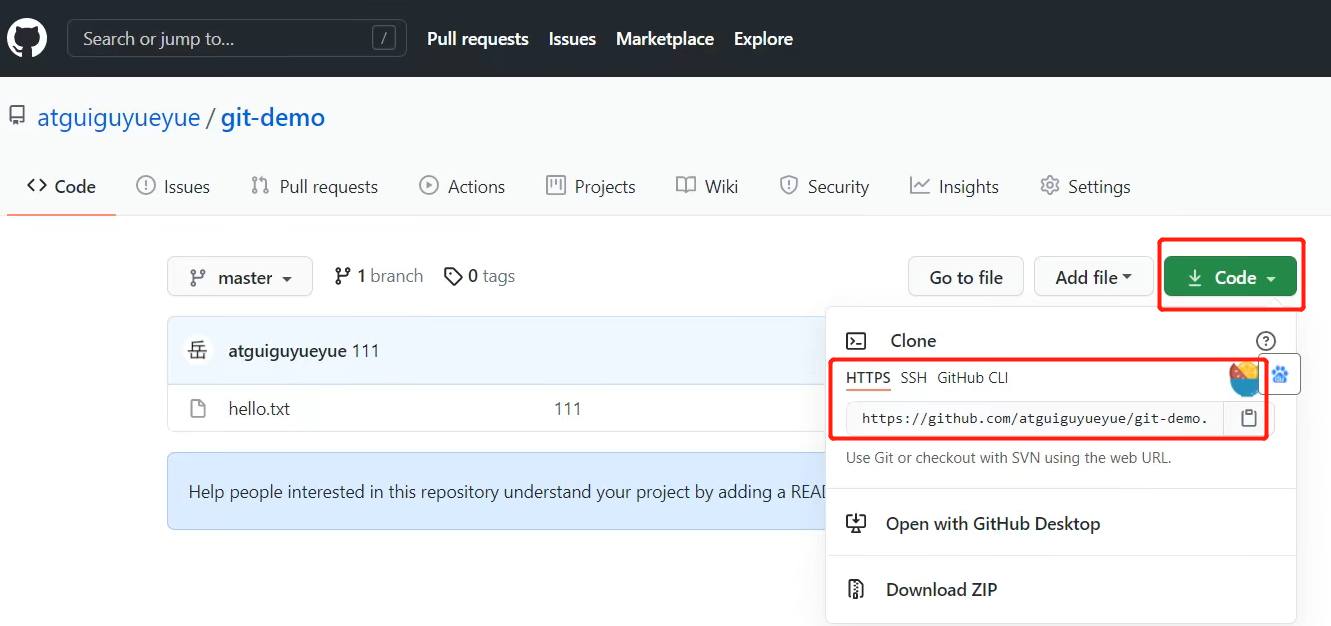
Task: Open the master branch dropdown
Action: [240, 277]
